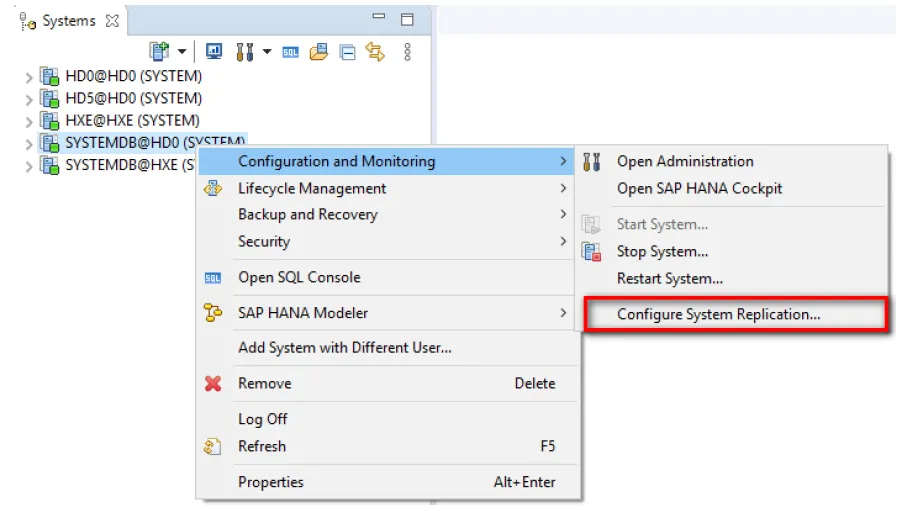Choose Open Administration in the submenu
Viewport: 920px width, 519px height.
732,161
